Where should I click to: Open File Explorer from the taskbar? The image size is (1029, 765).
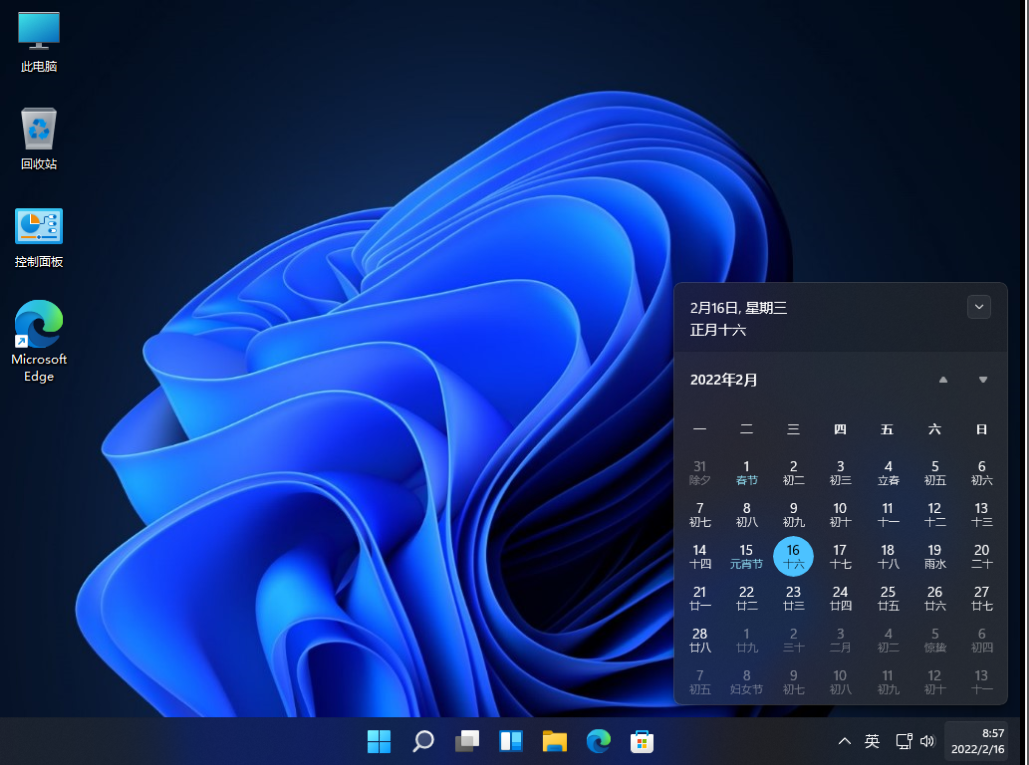click(x=554, y=741)
